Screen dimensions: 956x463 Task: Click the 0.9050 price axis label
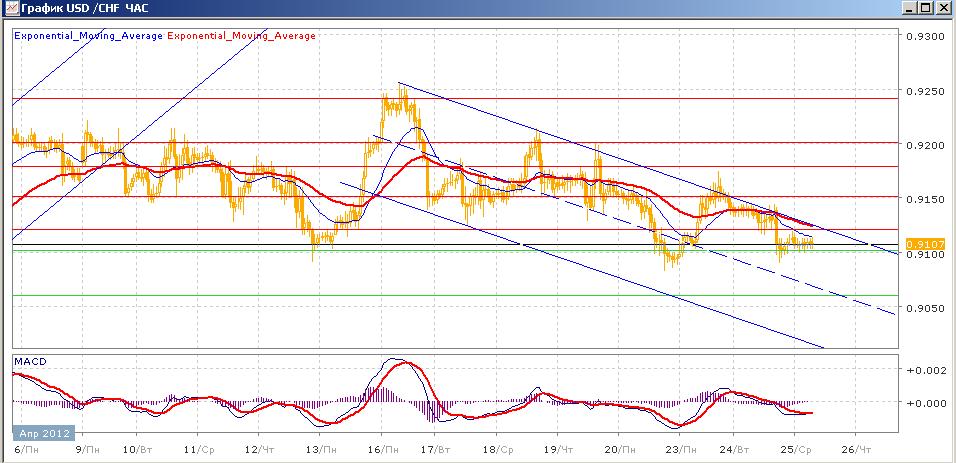pyautogui.click(x=925, y=308)
